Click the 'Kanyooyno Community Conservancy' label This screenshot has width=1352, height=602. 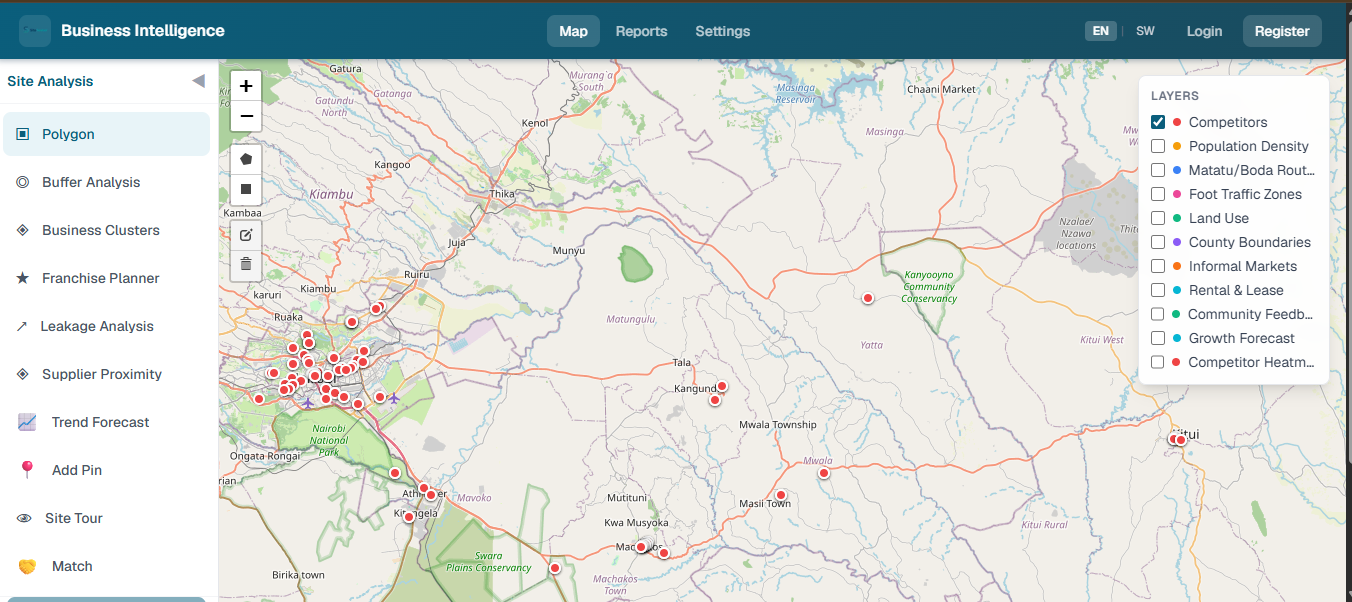click(x=929, y=286)
